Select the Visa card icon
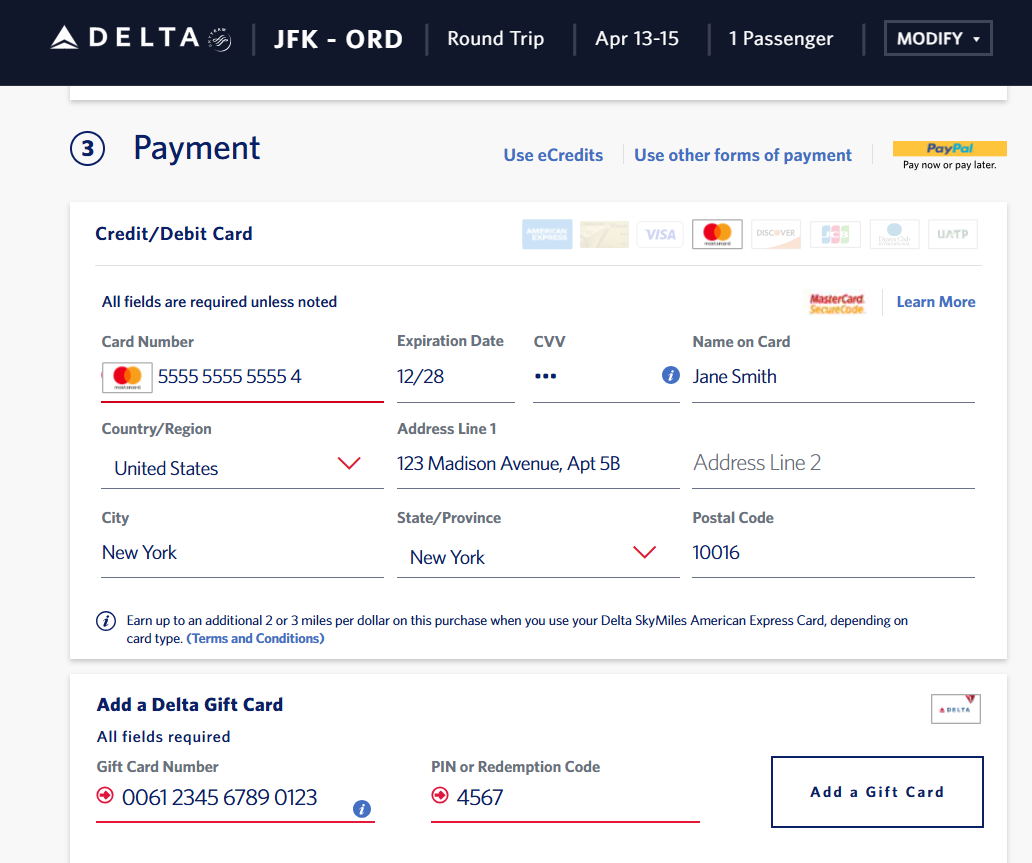 pos(660,234)
